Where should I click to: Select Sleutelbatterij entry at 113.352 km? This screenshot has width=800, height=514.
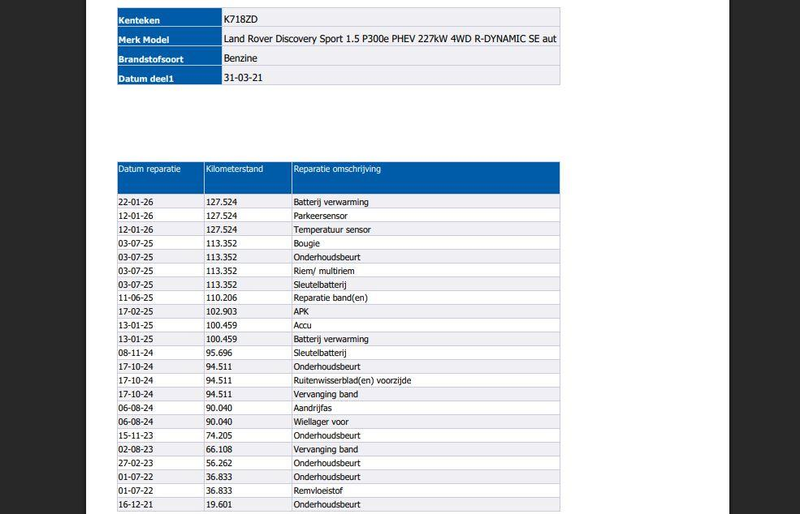[x=320, y=285]
